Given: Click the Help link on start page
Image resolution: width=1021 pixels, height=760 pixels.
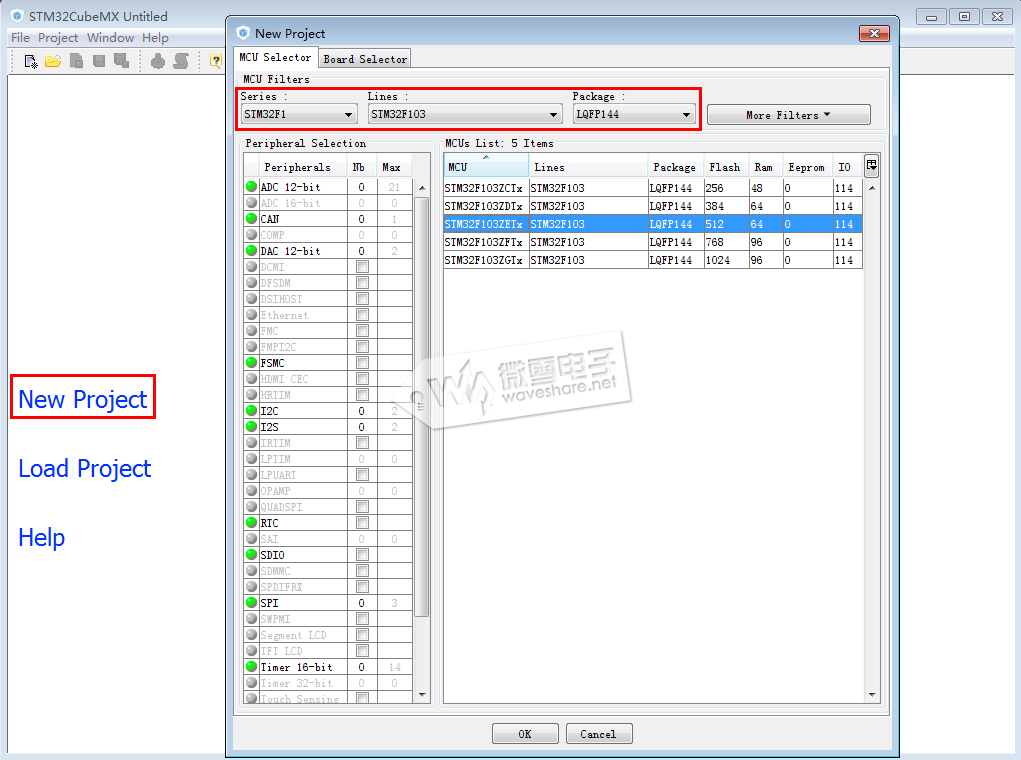Looking at the screenshot, I should 42,538.
